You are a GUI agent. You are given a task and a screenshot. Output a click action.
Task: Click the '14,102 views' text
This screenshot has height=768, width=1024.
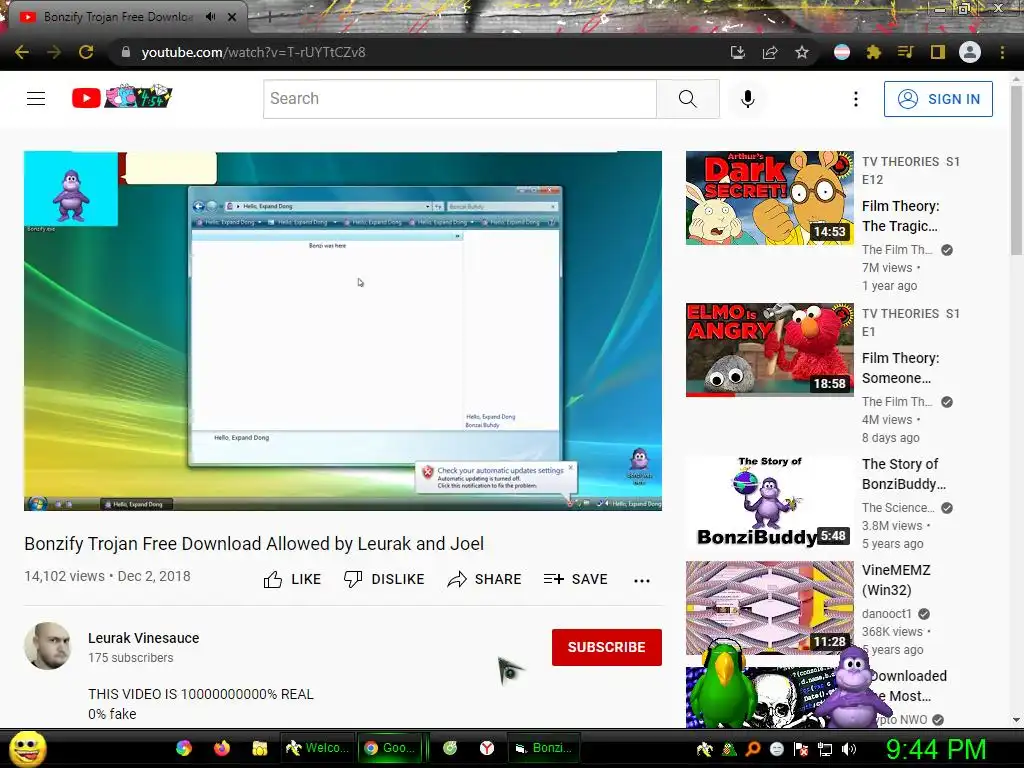64,576
